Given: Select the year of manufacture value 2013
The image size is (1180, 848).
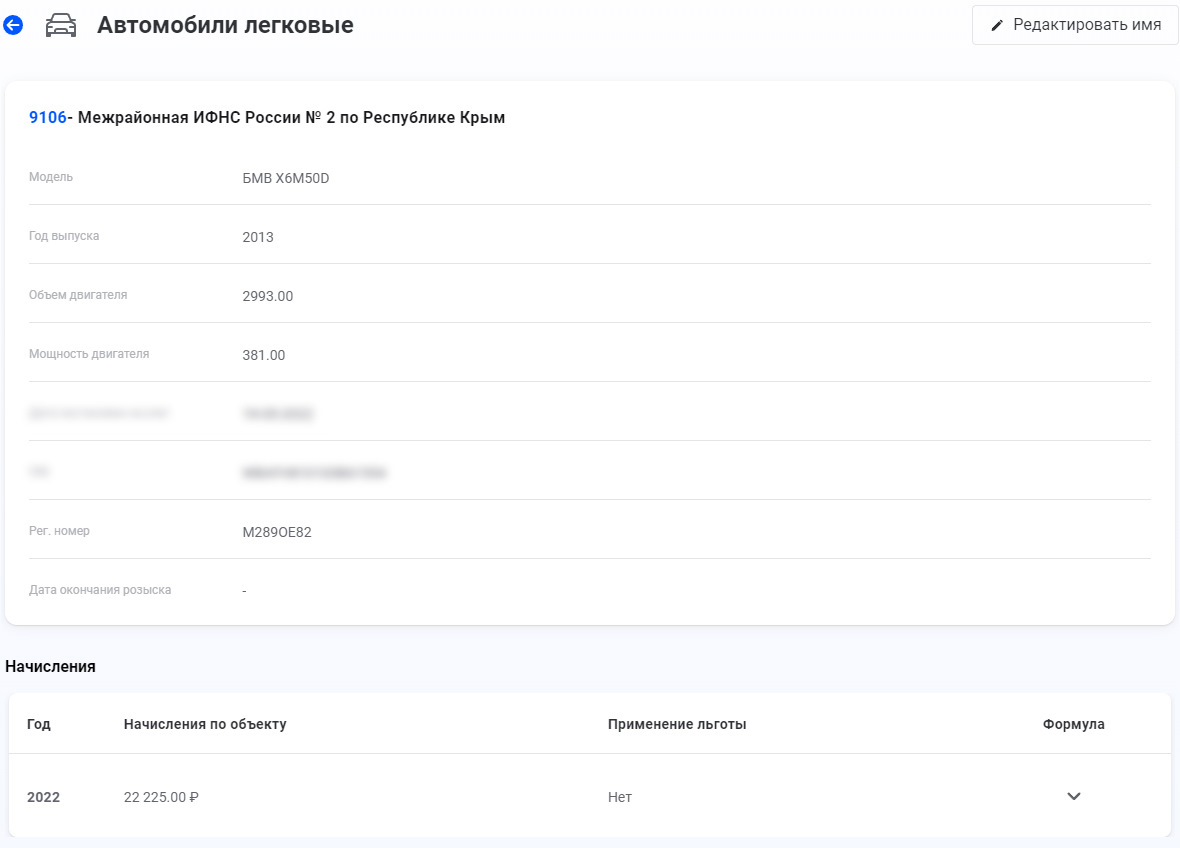Looking at the screenshot, I should pos(258,237).
